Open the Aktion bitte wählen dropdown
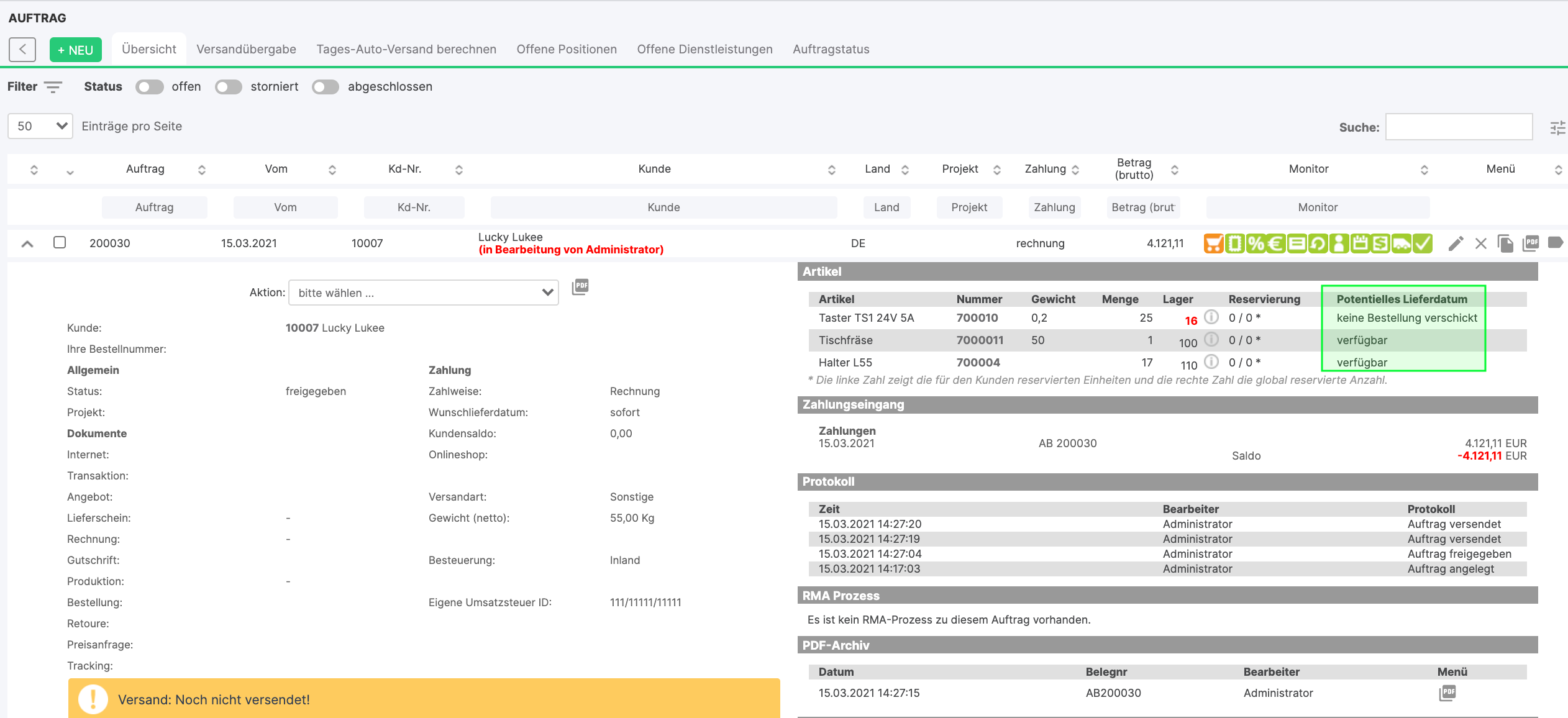 point(424,293)
